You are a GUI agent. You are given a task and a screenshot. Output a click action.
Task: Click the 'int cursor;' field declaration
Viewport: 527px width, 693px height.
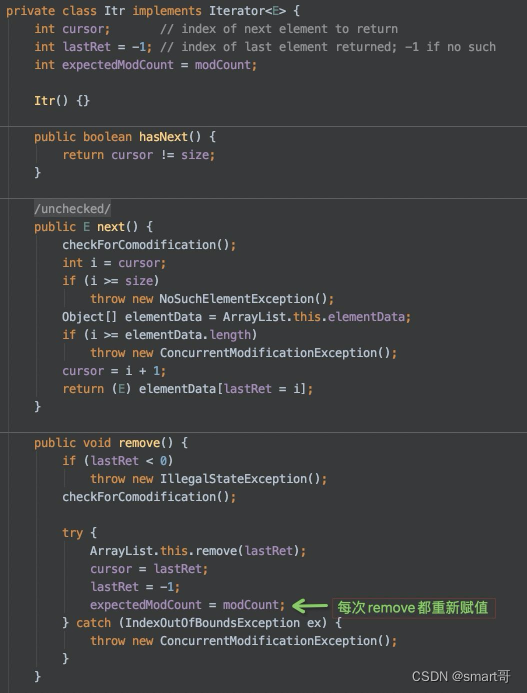point(72,29)
